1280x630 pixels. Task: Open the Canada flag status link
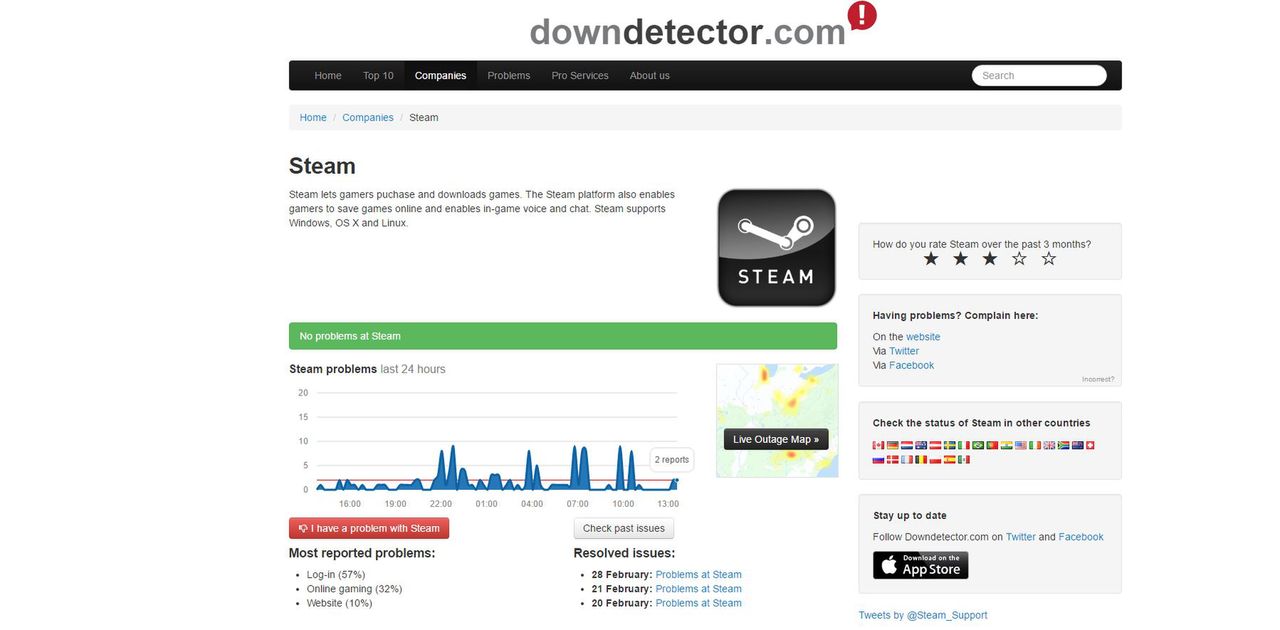878,445
